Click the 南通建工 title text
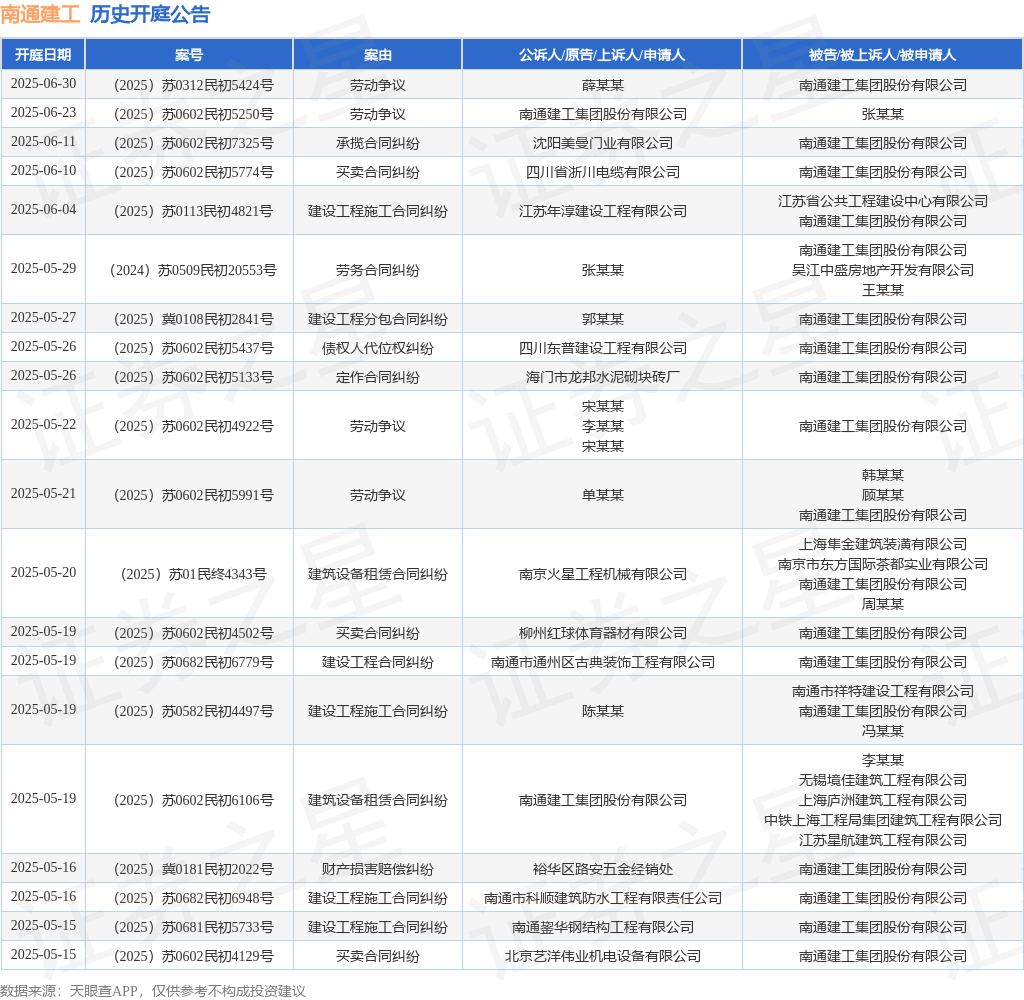Image resolution: width=1024 pixels, height=1000 pixels. [x=40, y=14]
